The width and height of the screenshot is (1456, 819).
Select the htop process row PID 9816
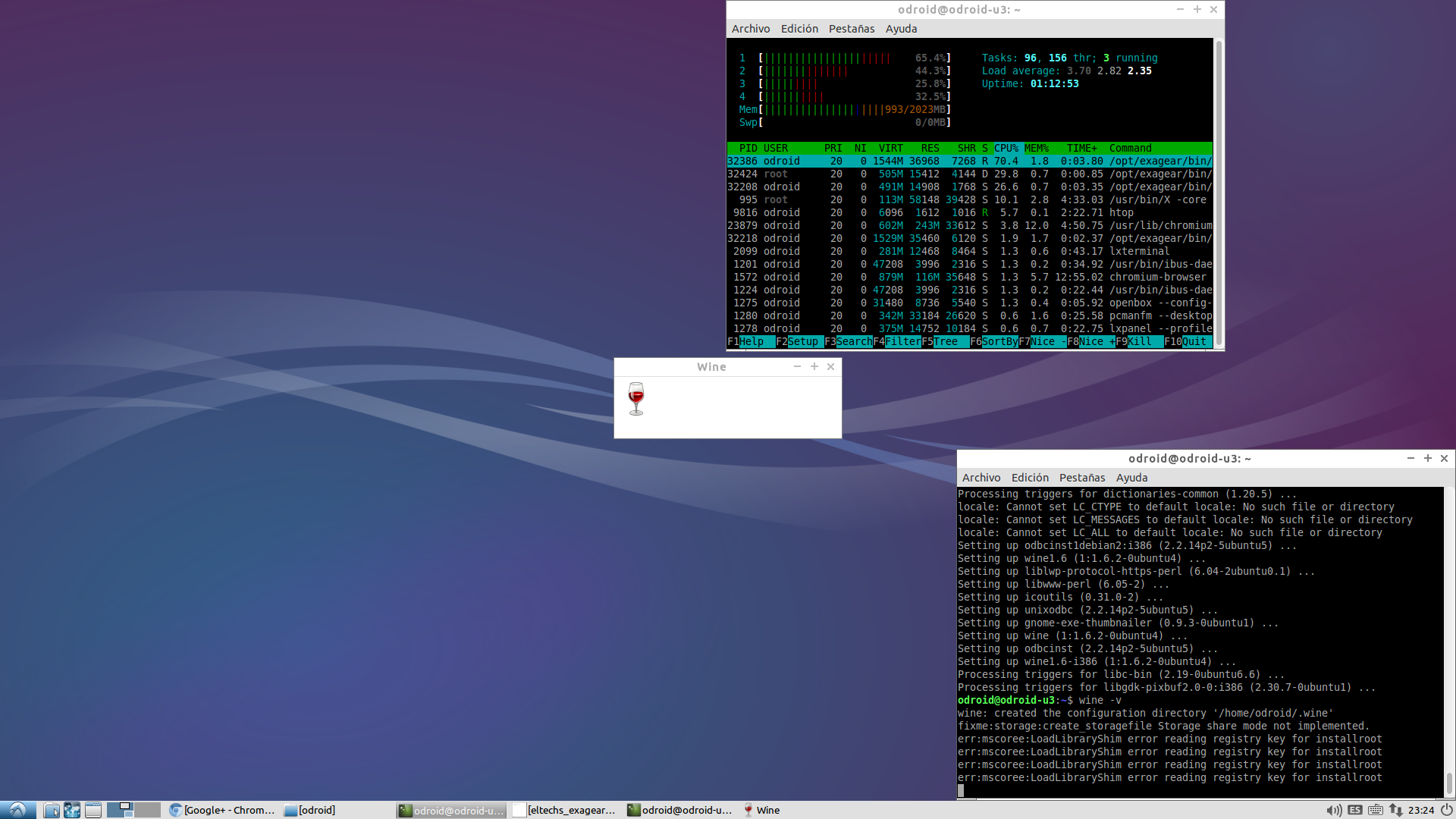pos(970,213)
